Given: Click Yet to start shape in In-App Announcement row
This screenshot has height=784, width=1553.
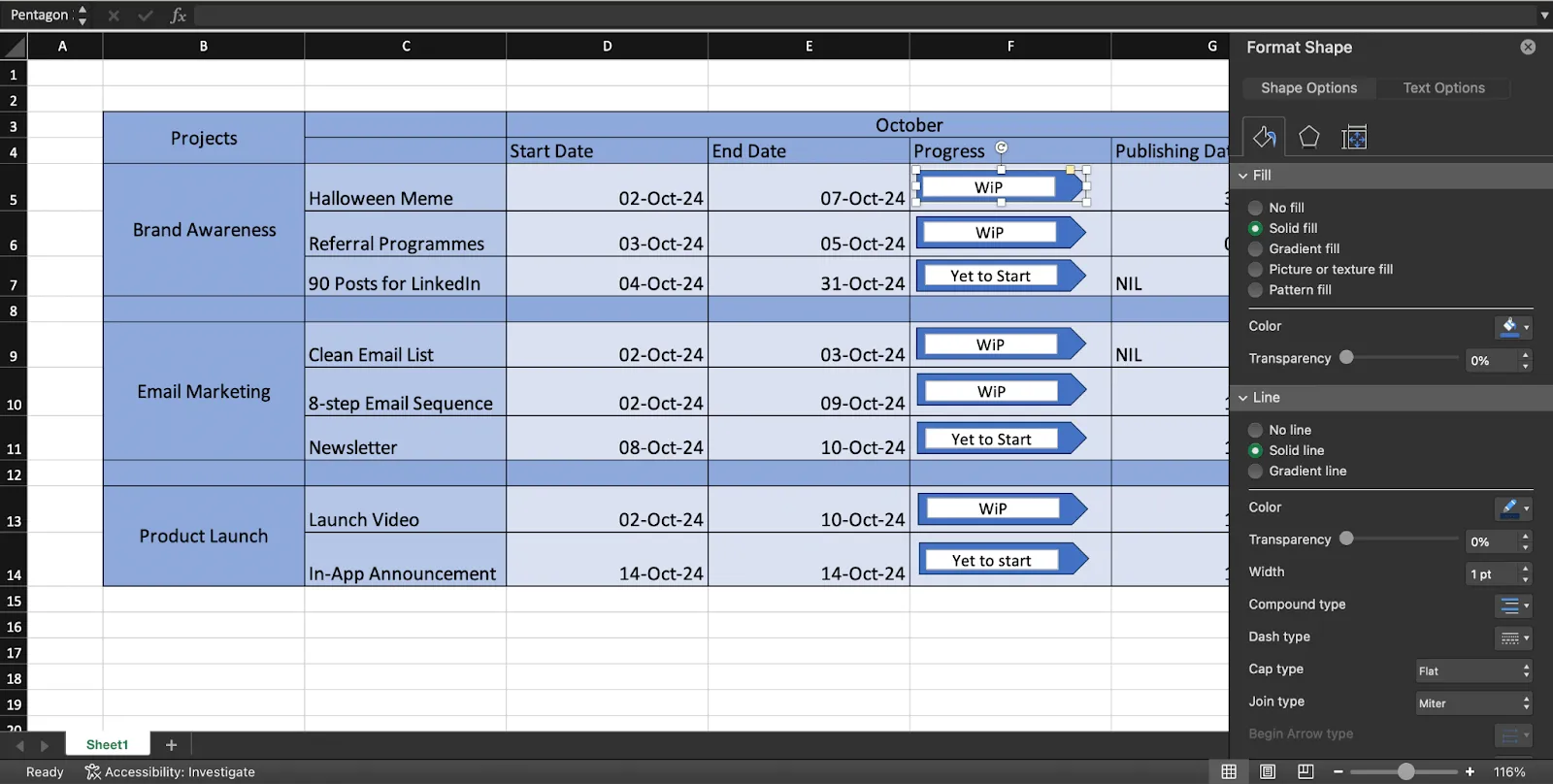Looking at the screenshot, I should tap(1003, 561).
